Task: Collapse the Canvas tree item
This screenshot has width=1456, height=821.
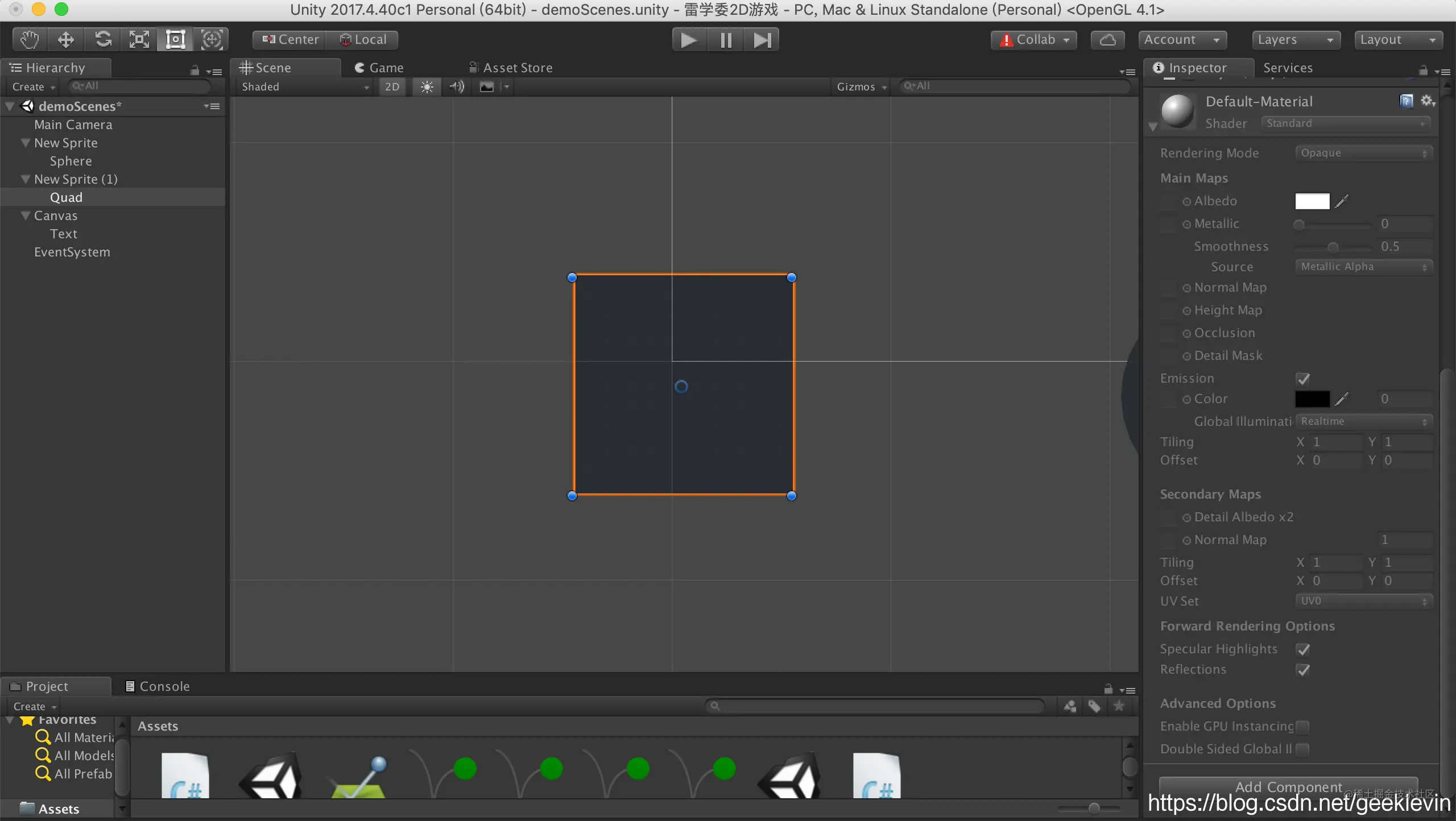Action: click(x=25, y=215)
